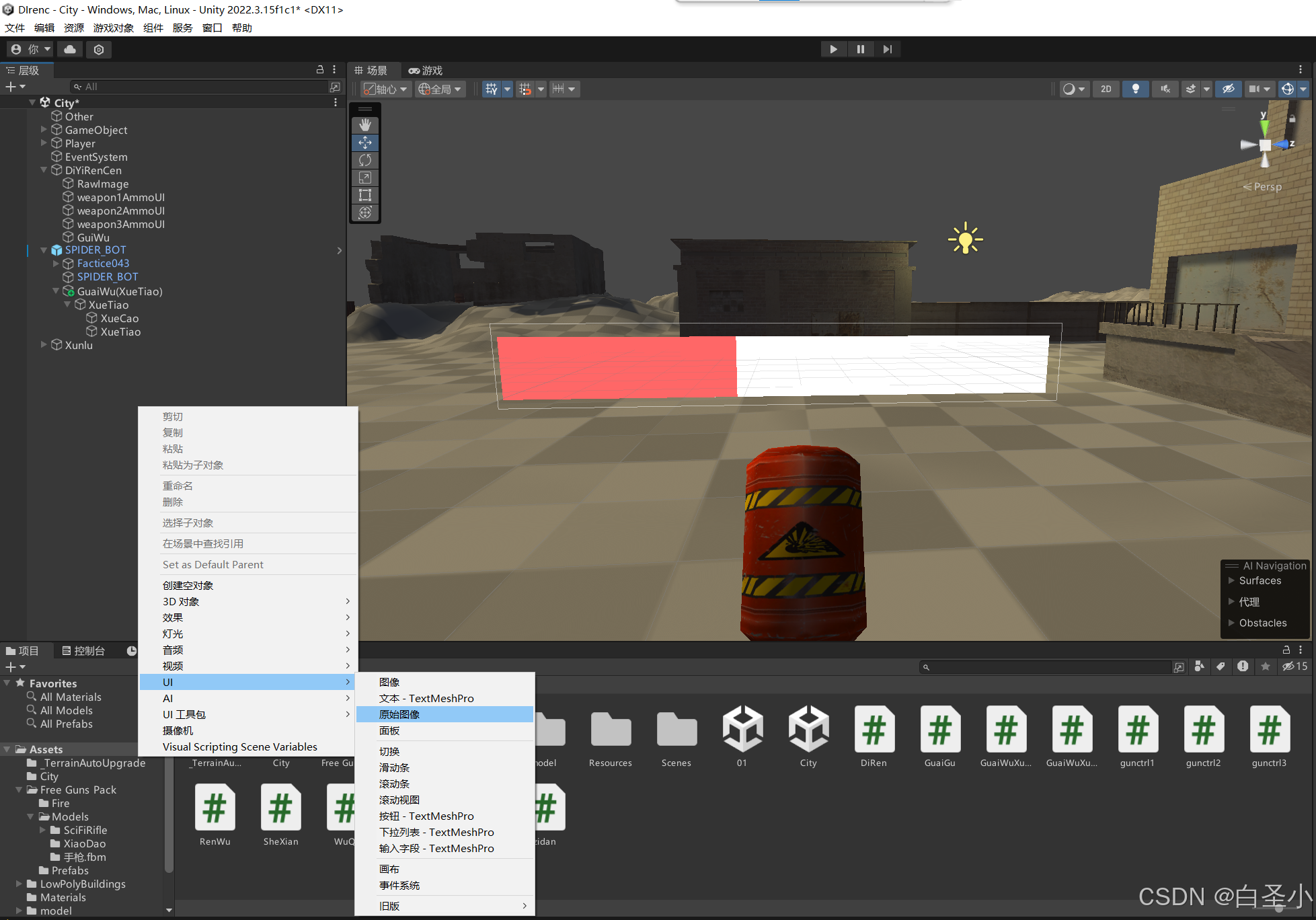
Task: Switch to the 游戏 game tab
Action: [x=426, y=71]
